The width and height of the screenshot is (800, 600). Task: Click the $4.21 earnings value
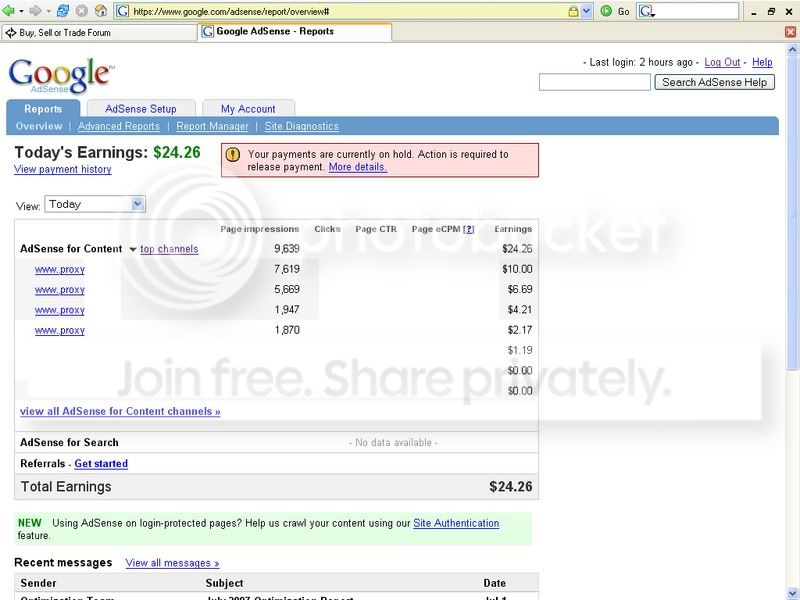[x=519, y=310]
